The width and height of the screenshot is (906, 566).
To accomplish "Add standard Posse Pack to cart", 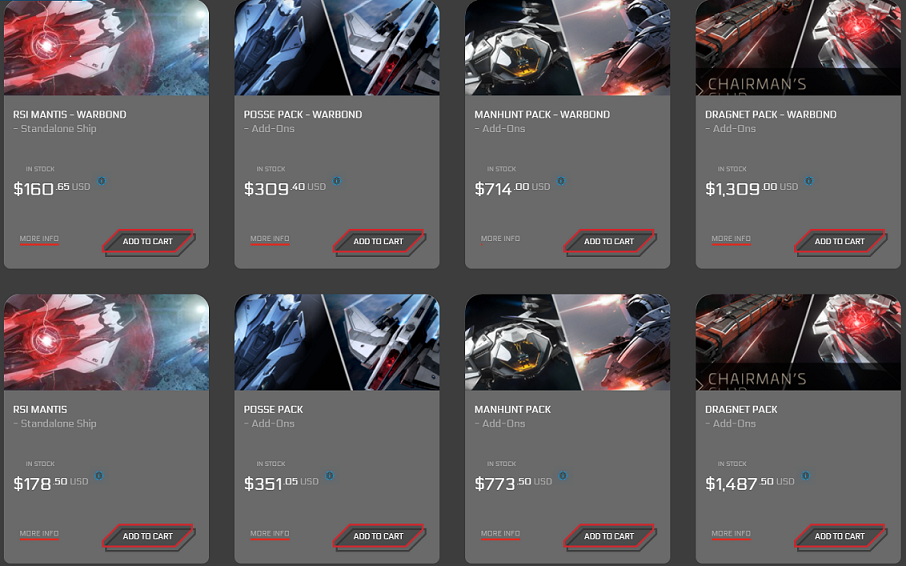I will [x=378, y=536].
